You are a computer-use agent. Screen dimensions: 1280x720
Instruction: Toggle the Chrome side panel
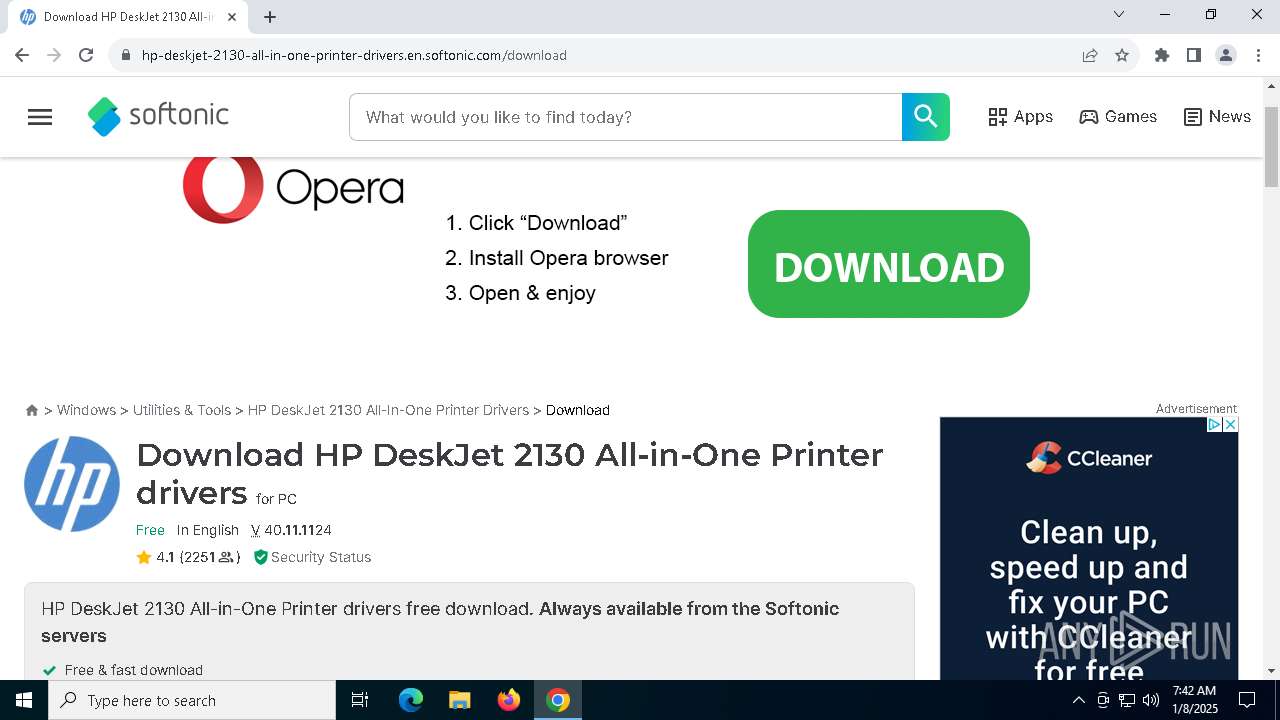1194,55
